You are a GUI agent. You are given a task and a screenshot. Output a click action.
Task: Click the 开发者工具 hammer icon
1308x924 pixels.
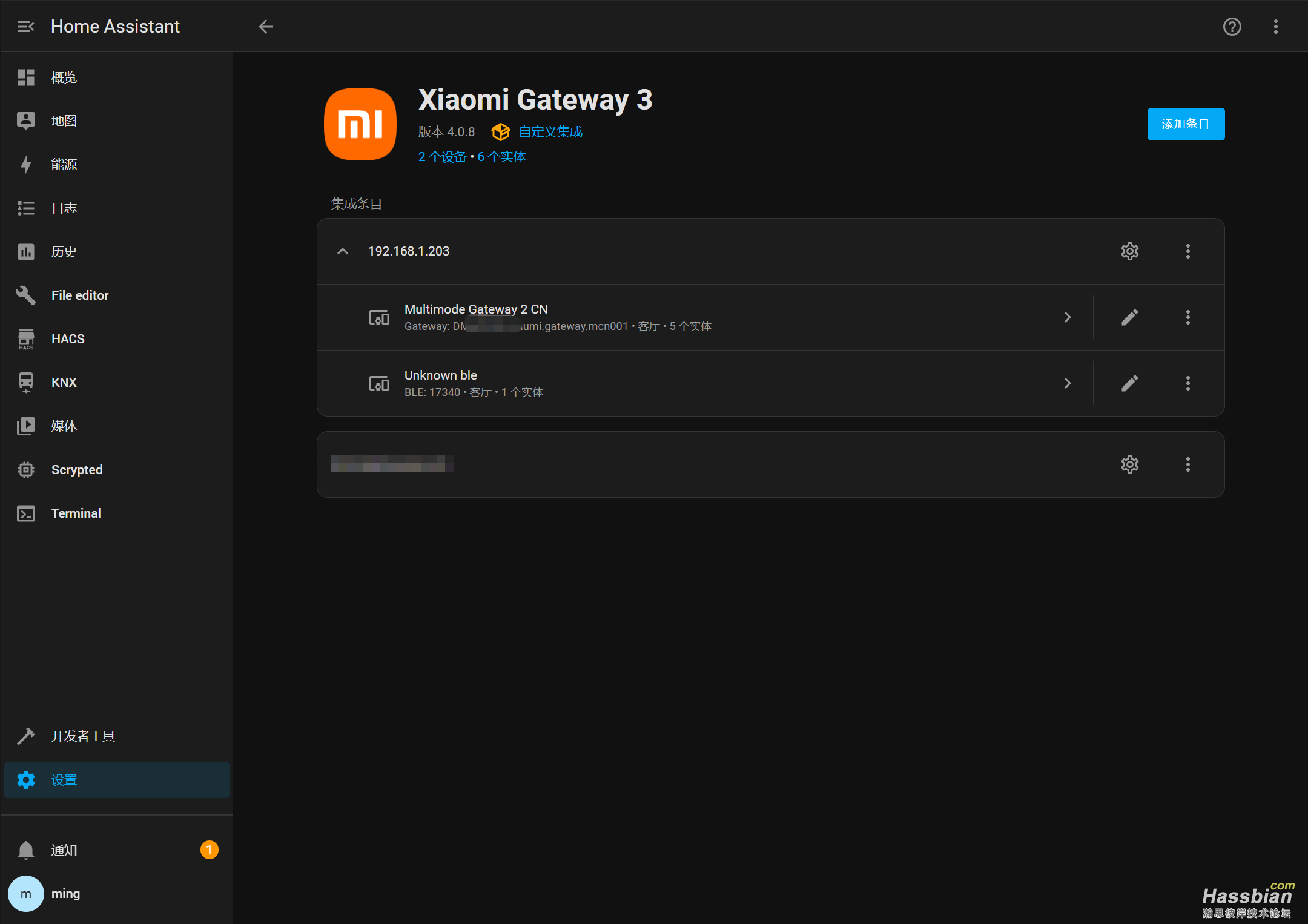click(x=26, y=736)
